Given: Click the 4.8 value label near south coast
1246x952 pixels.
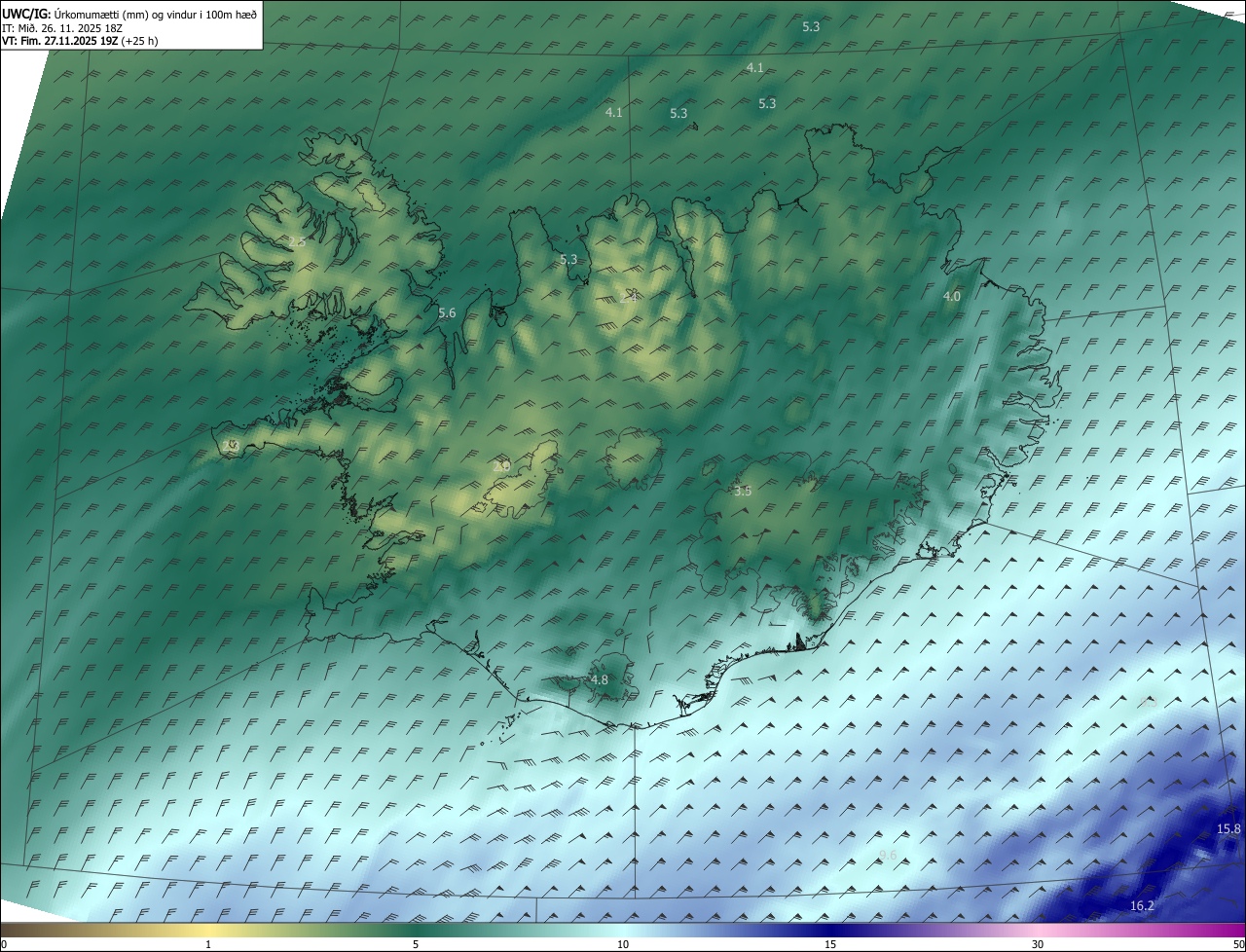Looking at the screenshot, I should coord(600,680).
